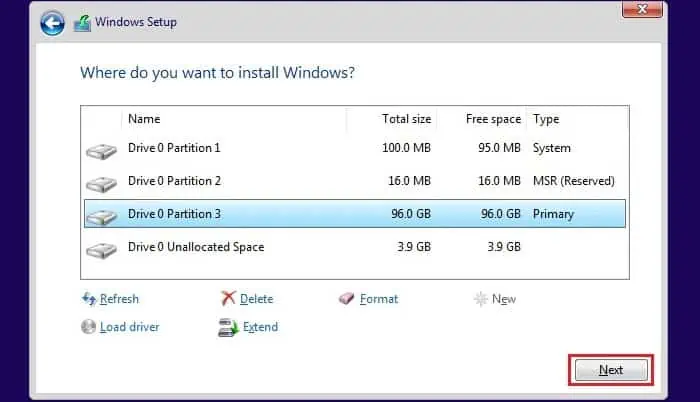The height and width of the screenshot is (402, 700).
Task: Click the drive icon for Partition 1
Action: pos(101,151)
